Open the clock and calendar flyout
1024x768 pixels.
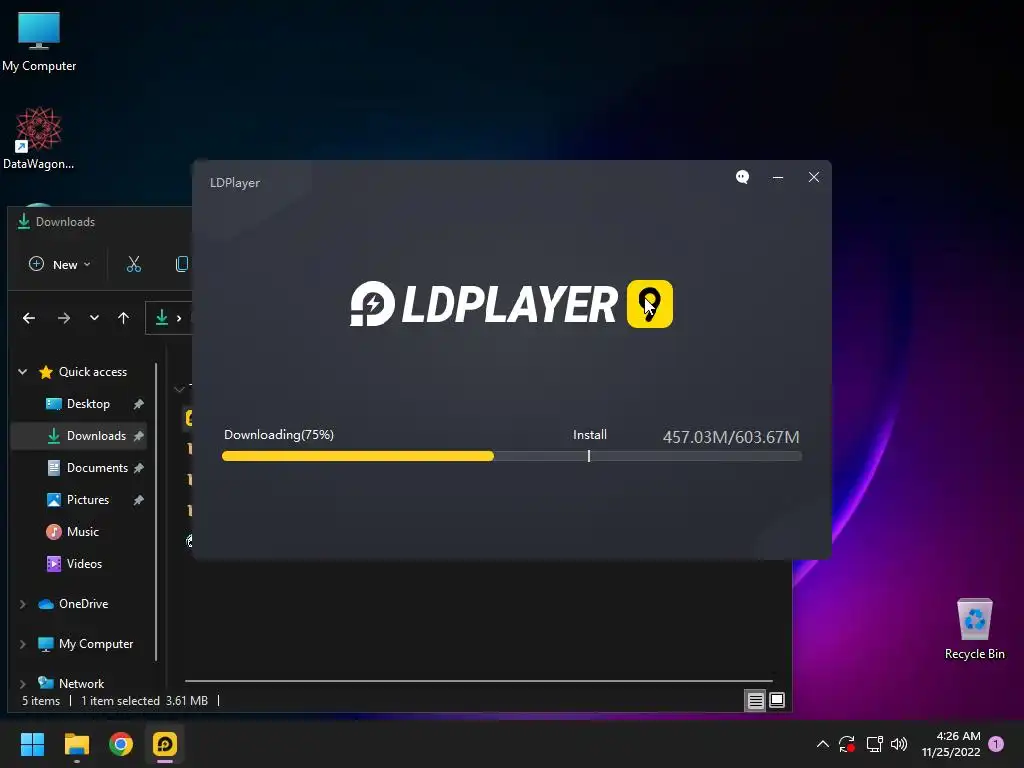951,744
